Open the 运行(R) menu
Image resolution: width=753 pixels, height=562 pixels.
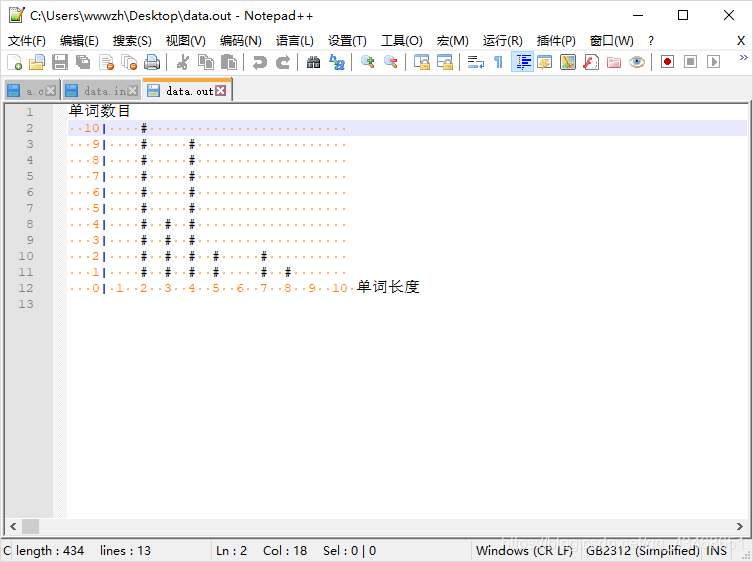click(502, 41)
